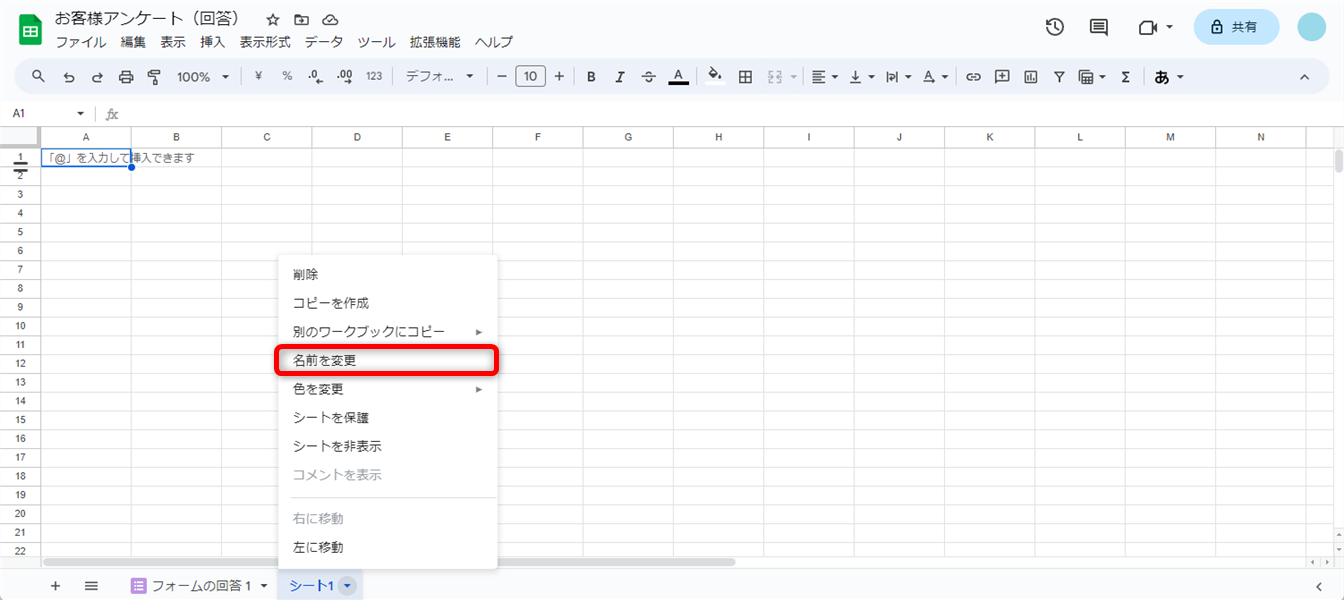The width and height of the screenshot is (1344, 600).
Task: Switch to フォームの回答 1 tab
Action: 200,585
